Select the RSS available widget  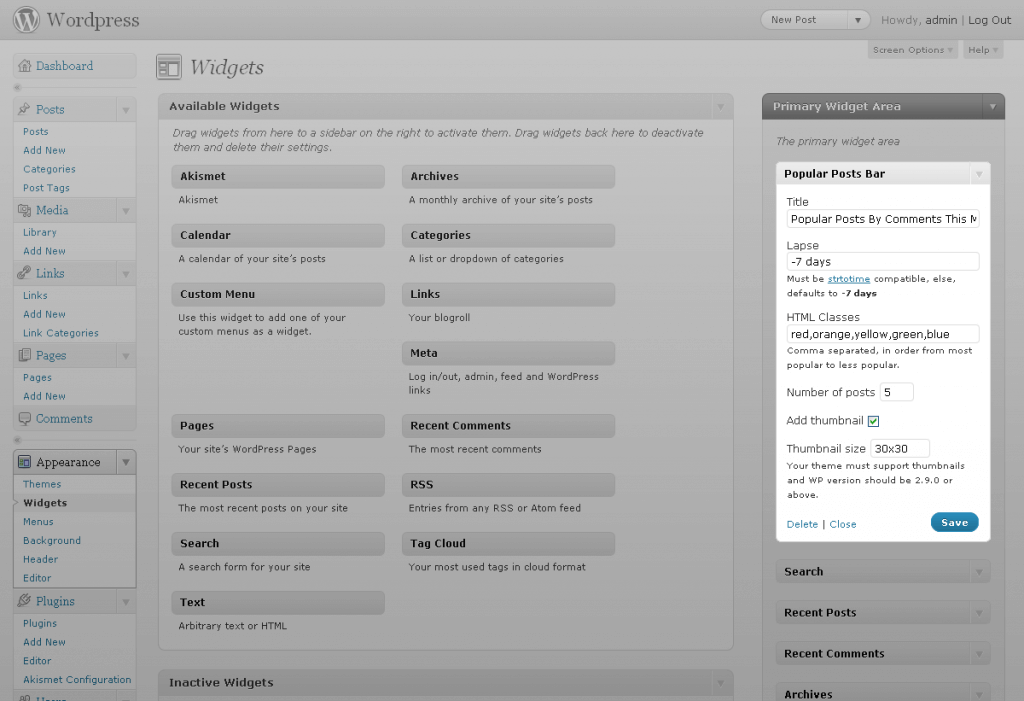508,485
